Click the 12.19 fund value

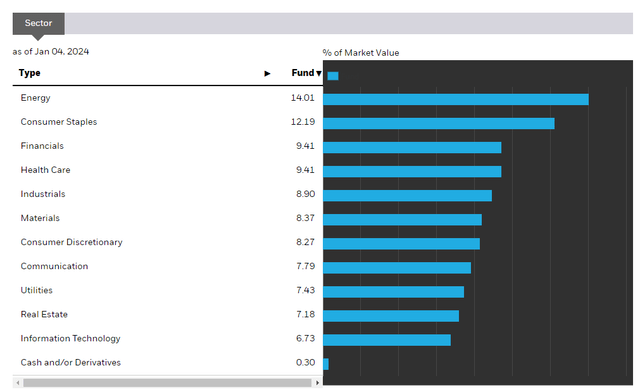[302, 122]
